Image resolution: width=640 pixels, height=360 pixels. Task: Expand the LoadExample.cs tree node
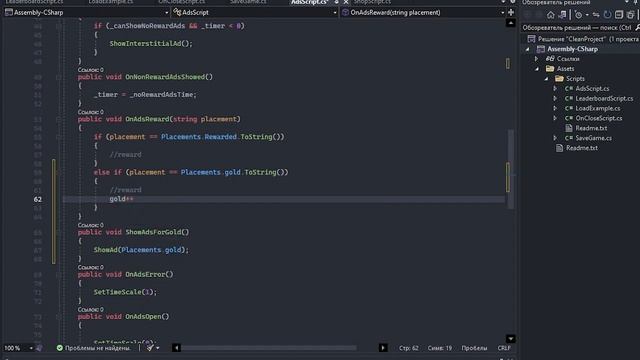click(556, 108)
